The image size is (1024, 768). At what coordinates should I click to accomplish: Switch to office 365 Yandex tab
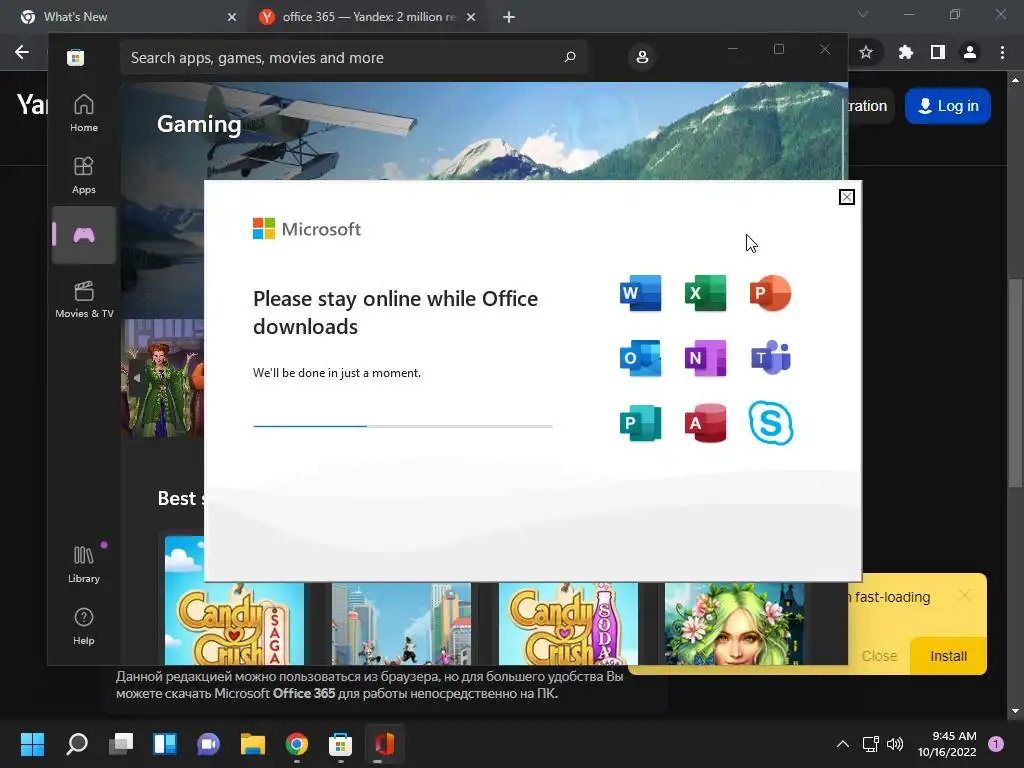(x=366, y=17)
